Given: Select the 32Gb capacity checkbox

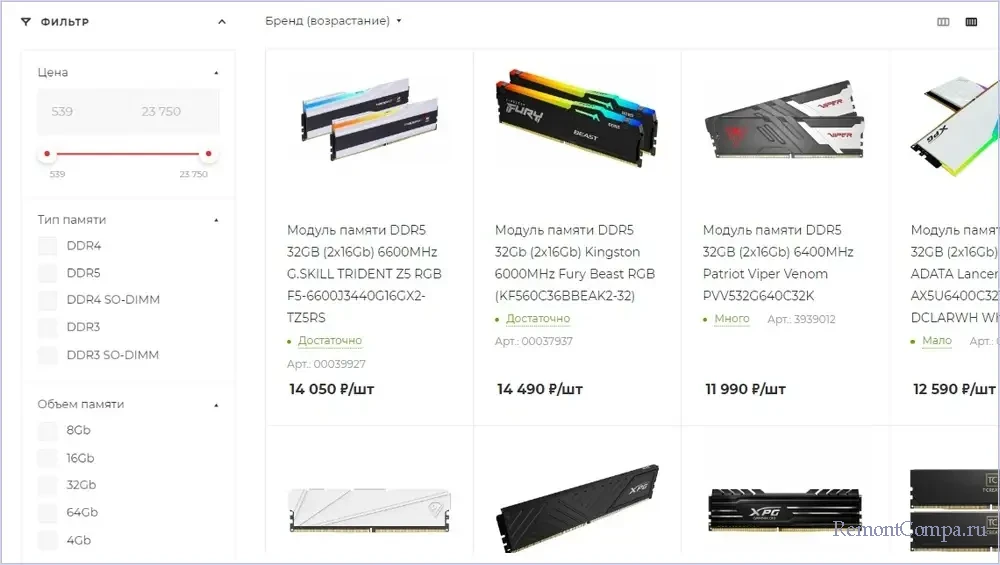Looking at the screenshot, I should click(x=47, y=485).
